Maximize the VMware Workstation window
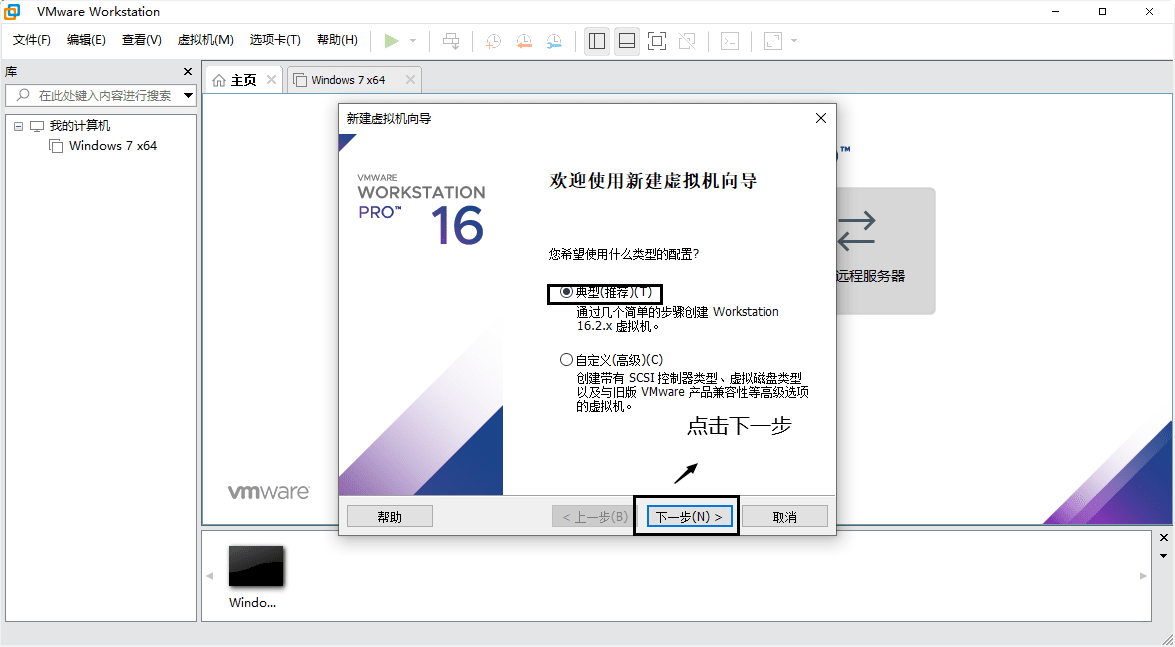This screenshot has height=647, width=1175. pyautogui.click(x=1102, y=11)
